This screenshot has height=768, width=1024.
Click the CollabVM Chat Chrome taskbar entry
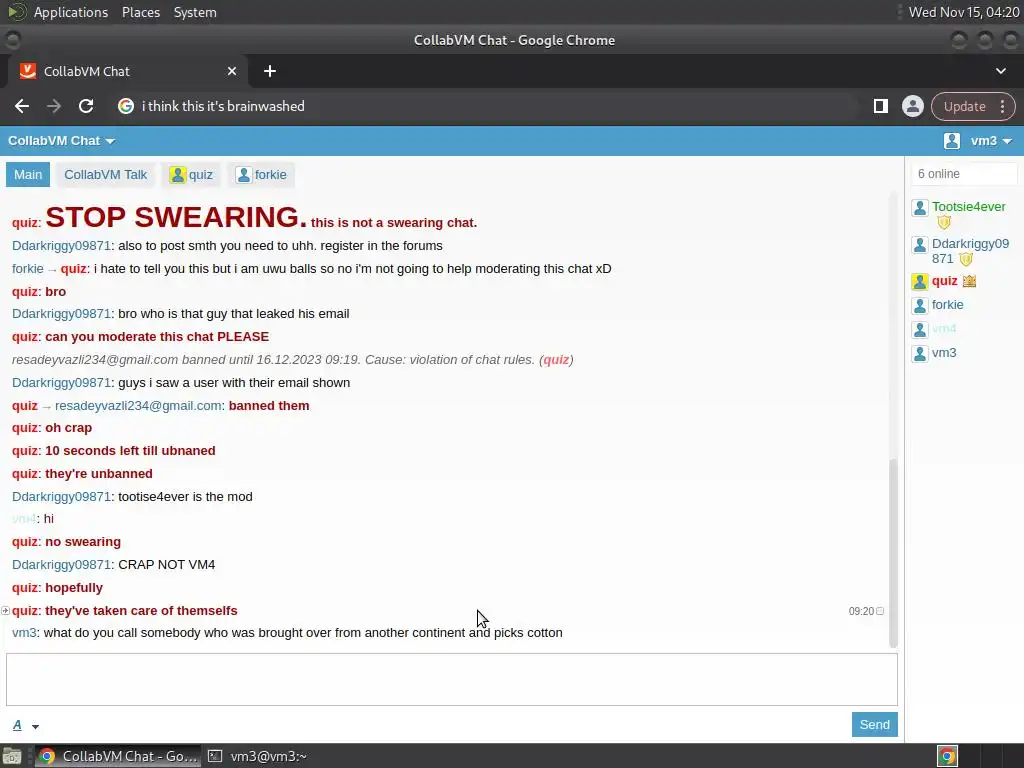tap(118, 756)
